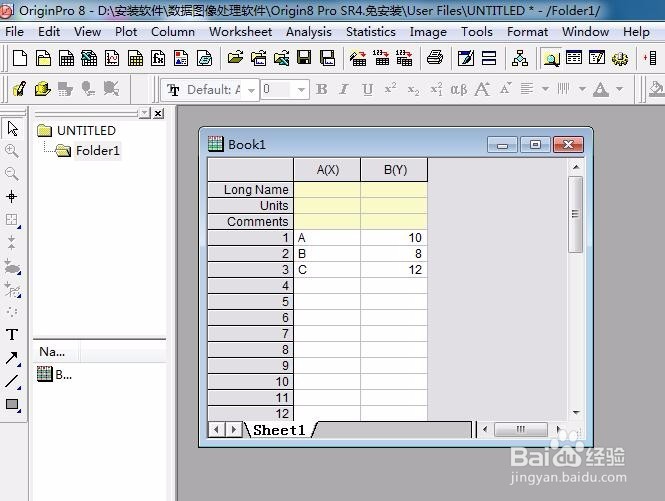Create a new notes window
The image size is (665, 501).
pyautogui.click(x=204, y=58)
